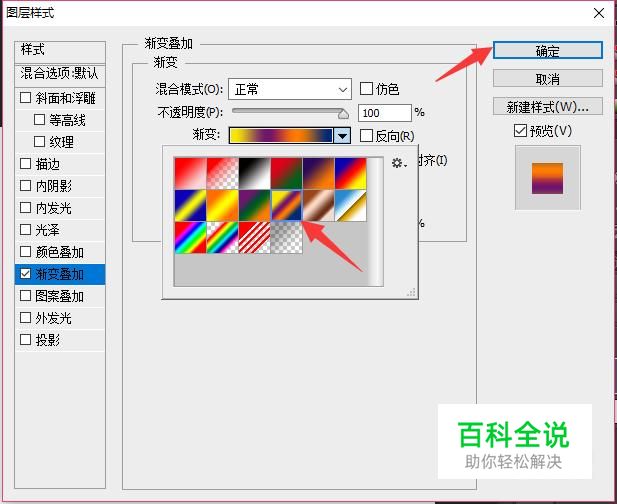Choose the copper gradient swatch
Viewport: 617px width, 504px height.
(x=318, y=205)
